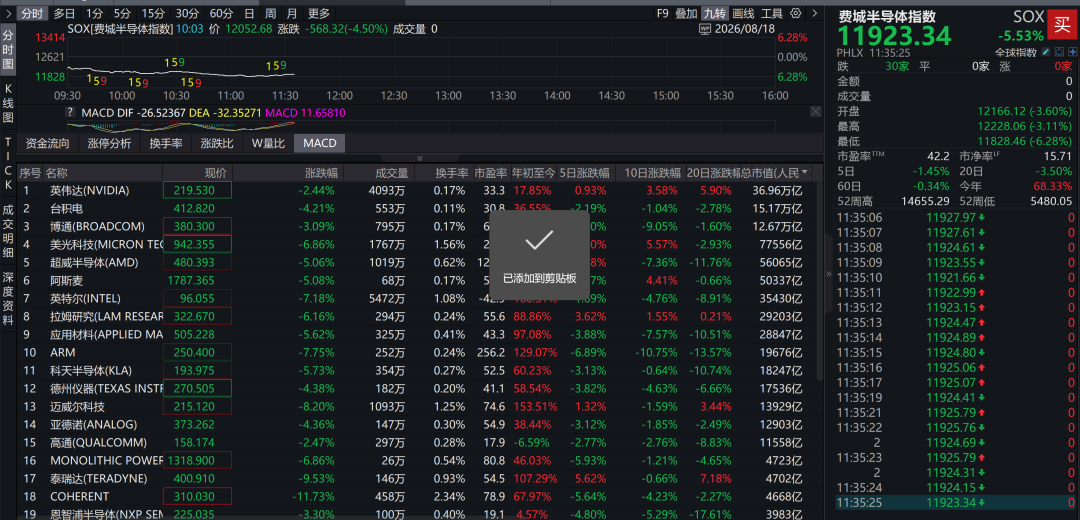Select the 5分 timeframe
The image size is (1080, 520).
tap(122, 13)
